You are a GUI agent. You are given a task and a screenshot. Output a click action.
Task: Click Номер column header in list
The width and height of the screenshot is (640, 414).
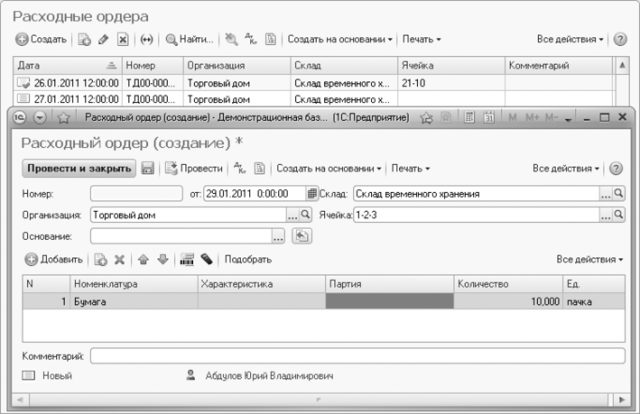pyautogui.click(x=153, y=65)
